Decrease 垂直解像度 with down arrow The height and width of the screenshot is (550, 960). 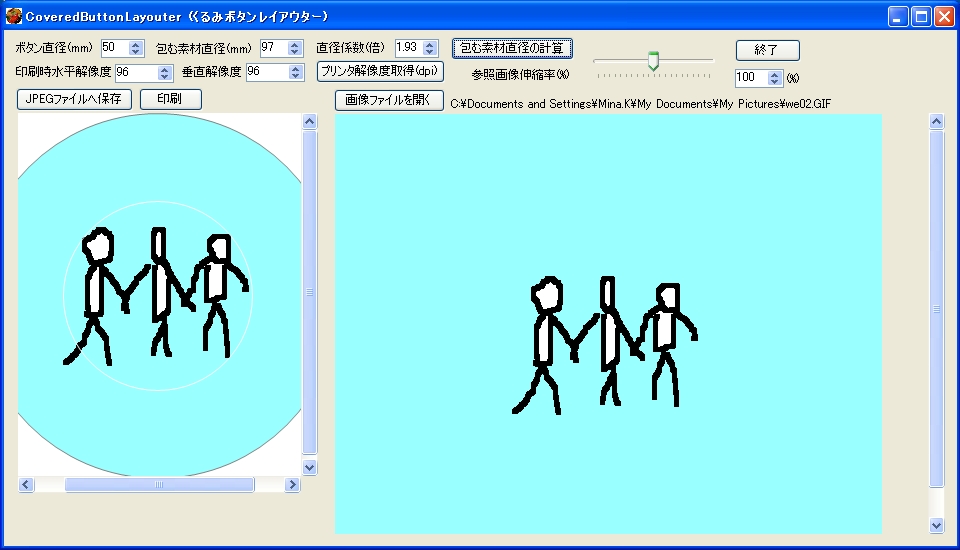(296, 77)
